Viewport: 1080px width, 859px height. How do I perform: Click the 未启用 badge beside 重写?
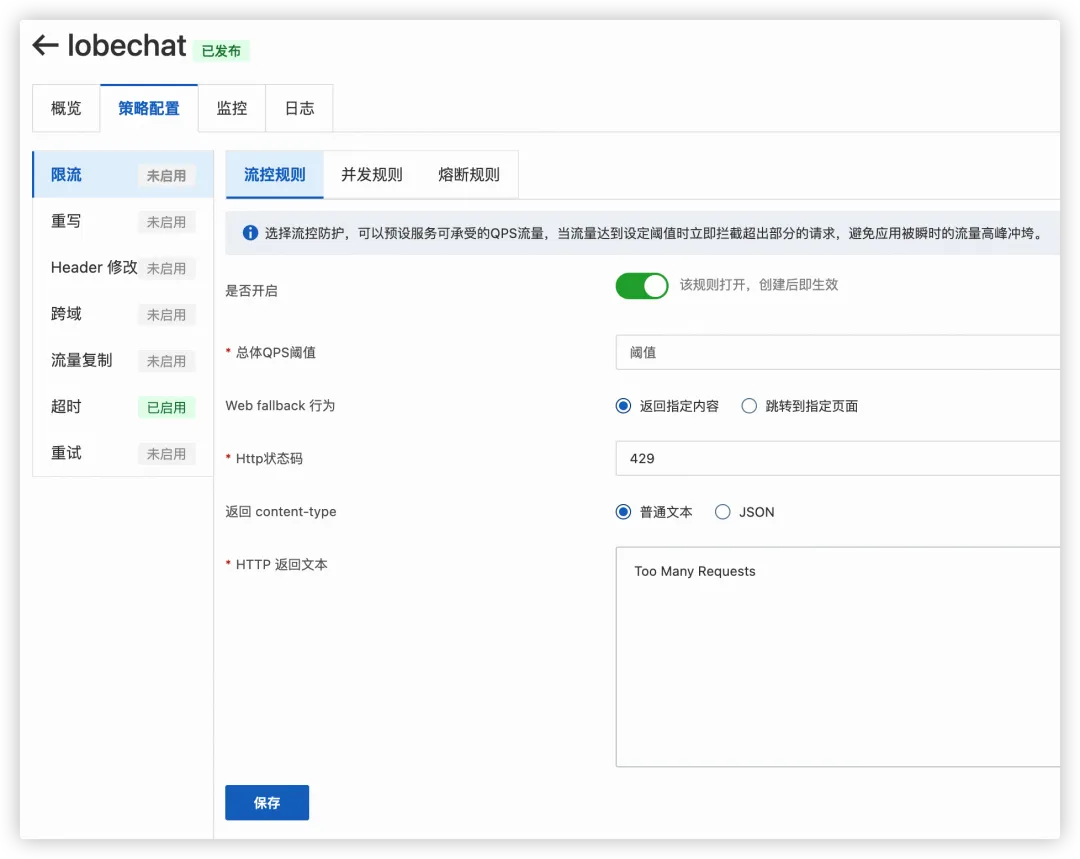click(167, 222)
